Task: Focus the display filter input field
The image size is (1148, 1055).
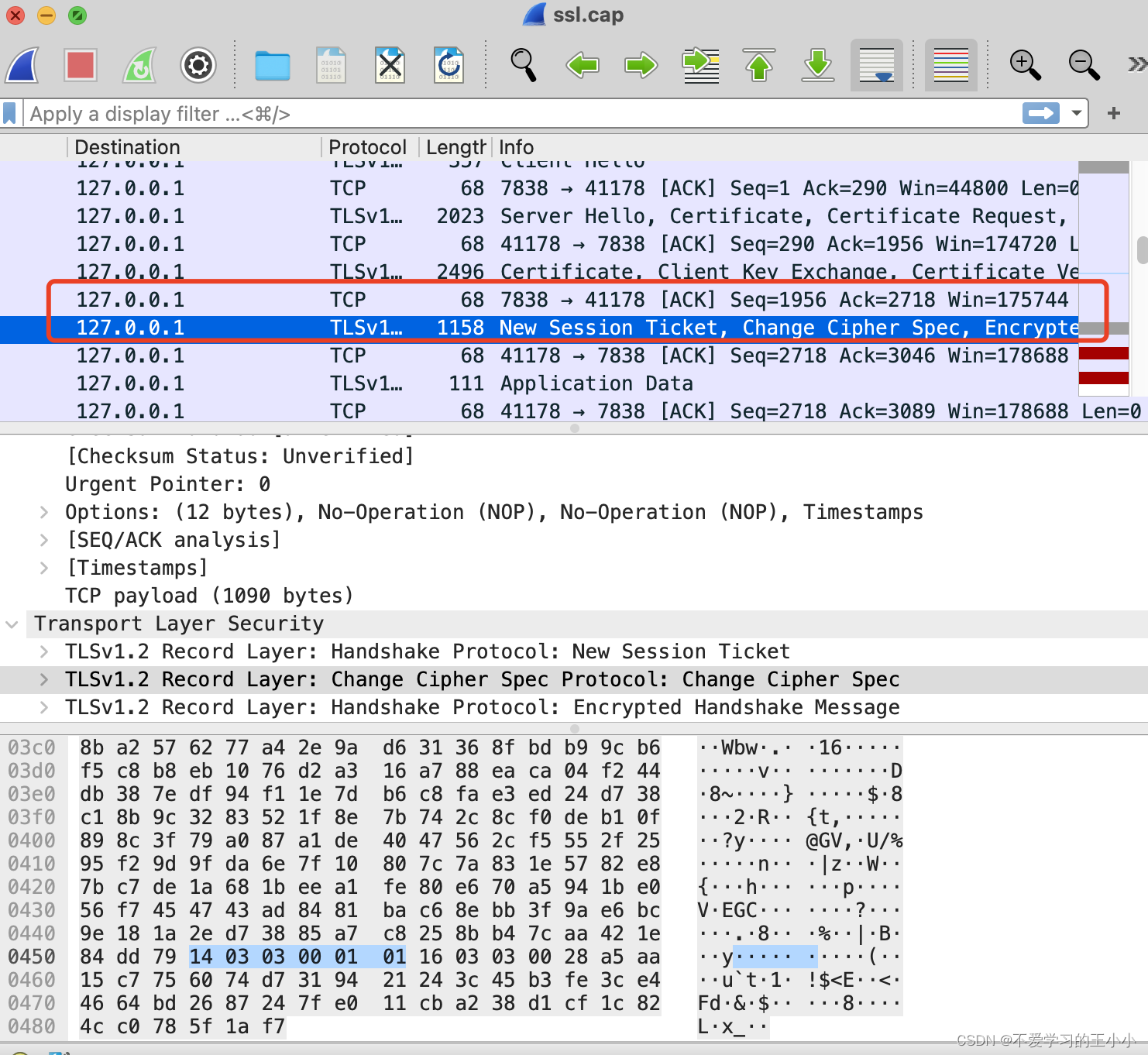Action: tap(523, 114)
